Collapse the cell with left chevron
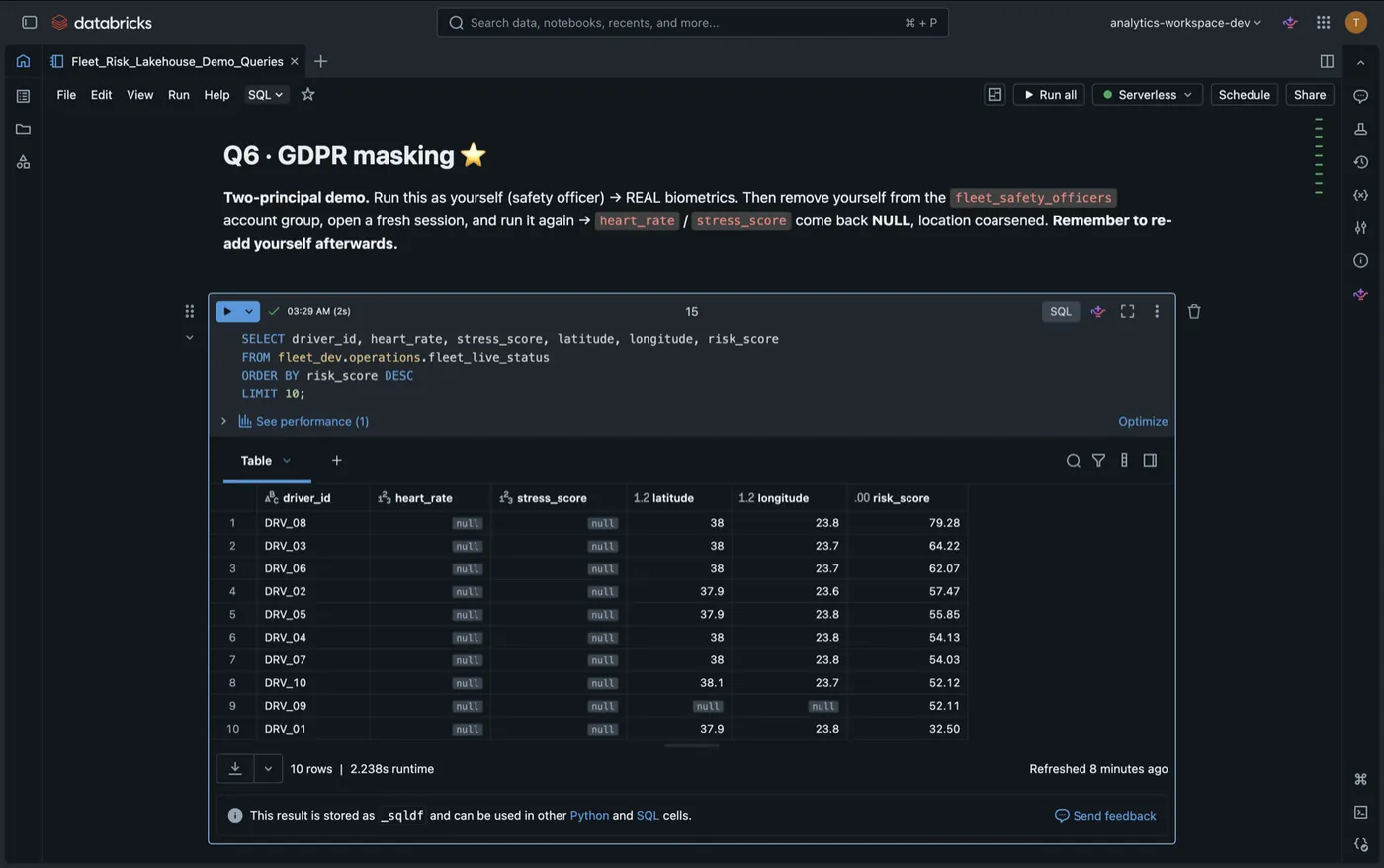Image resolution: width=1384 pixels, height=868 pixels. tap(189, 337)
